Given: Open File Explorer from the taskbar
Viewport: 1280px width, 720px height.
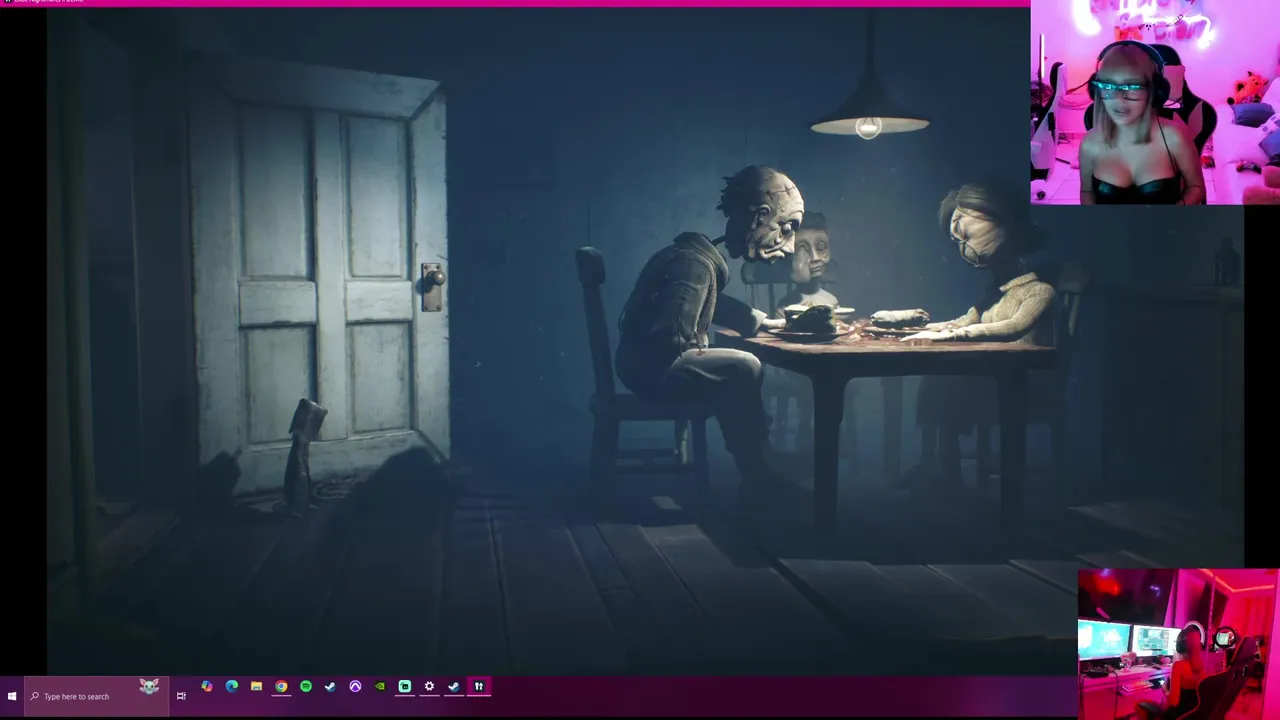Looking at the screenshot, I should pos(257,686).
